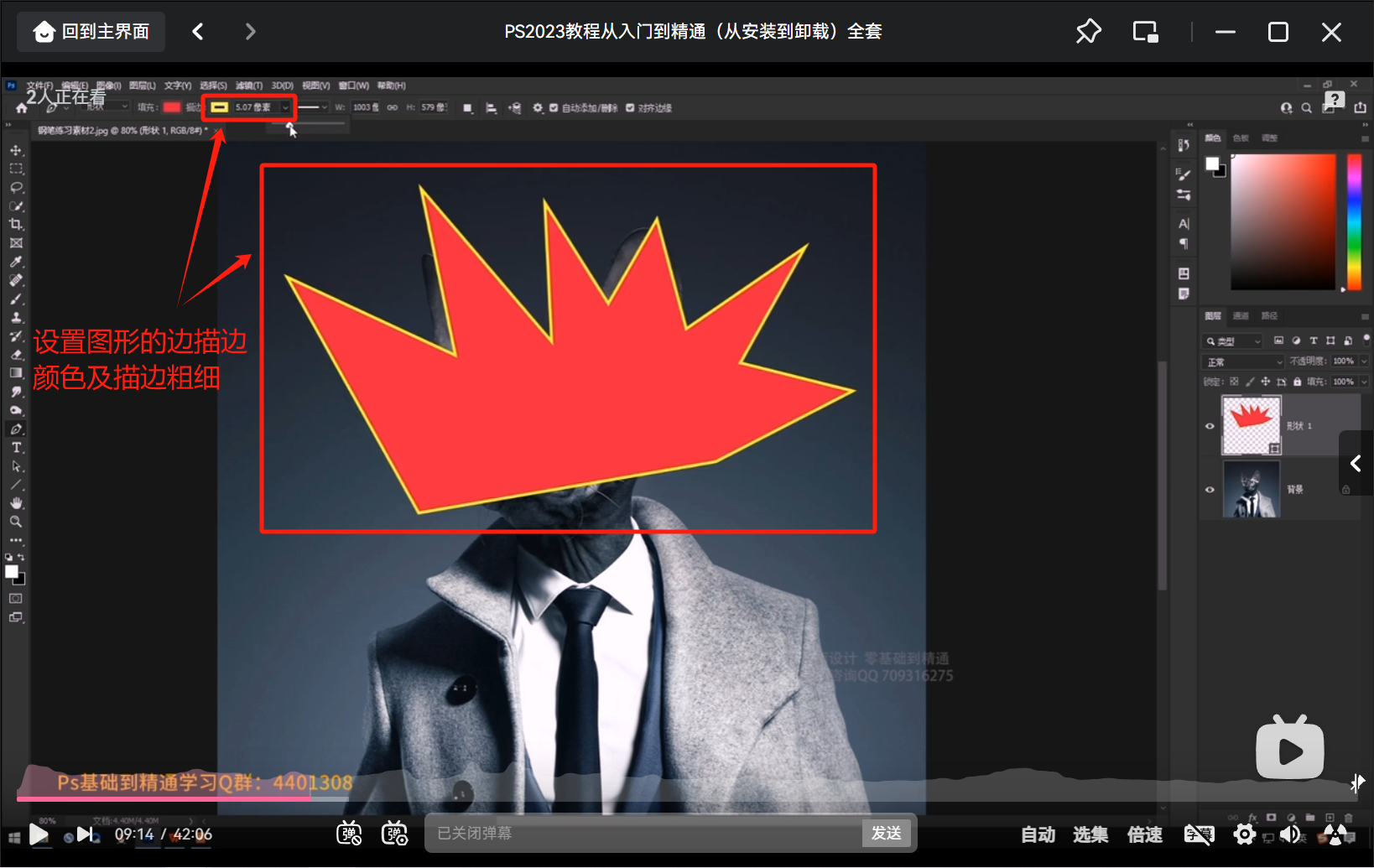Open path operations icon in options bar

click(x=468, y=108)
